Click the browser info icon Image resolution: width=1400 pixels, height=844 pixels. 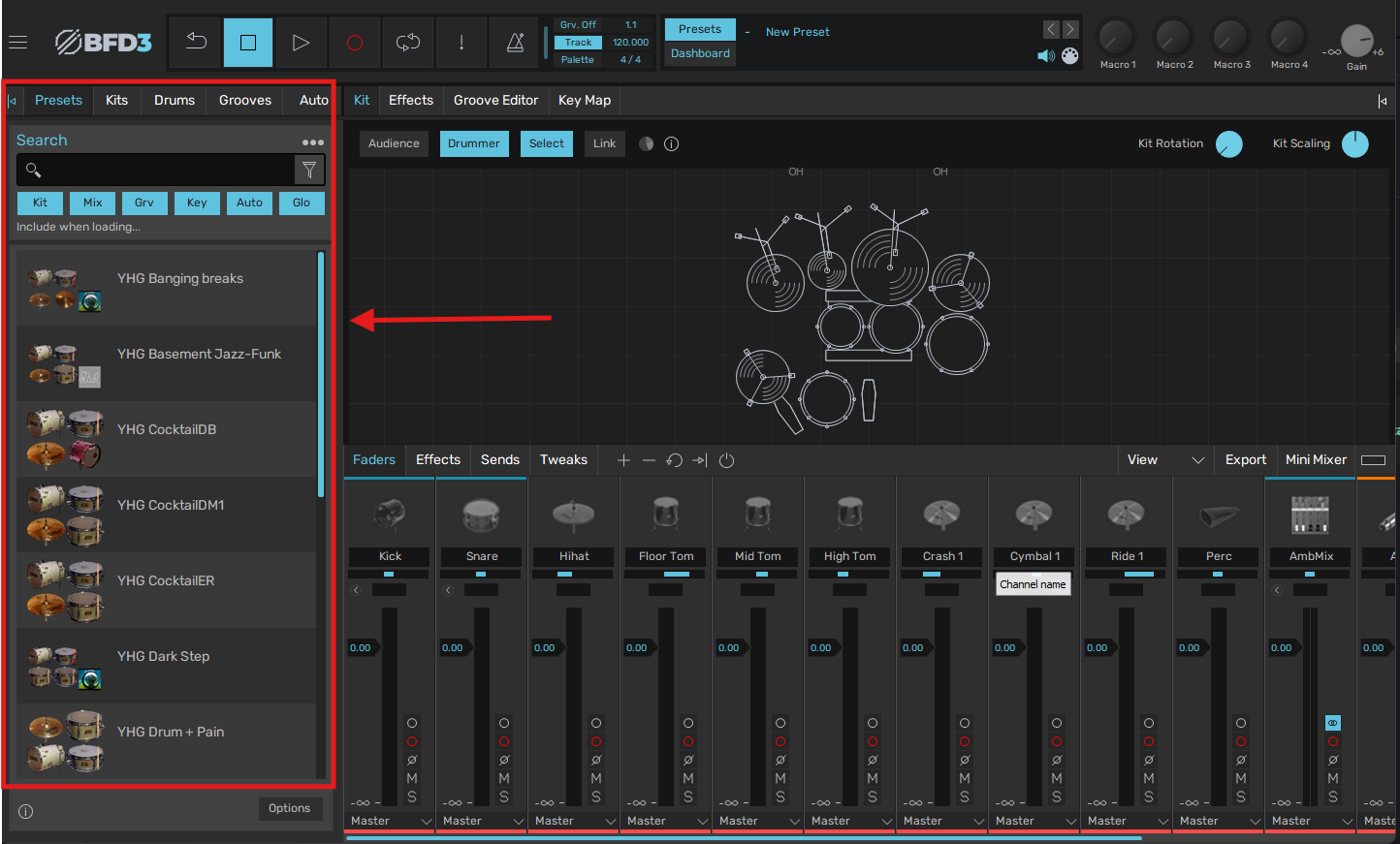coord(26,812)
